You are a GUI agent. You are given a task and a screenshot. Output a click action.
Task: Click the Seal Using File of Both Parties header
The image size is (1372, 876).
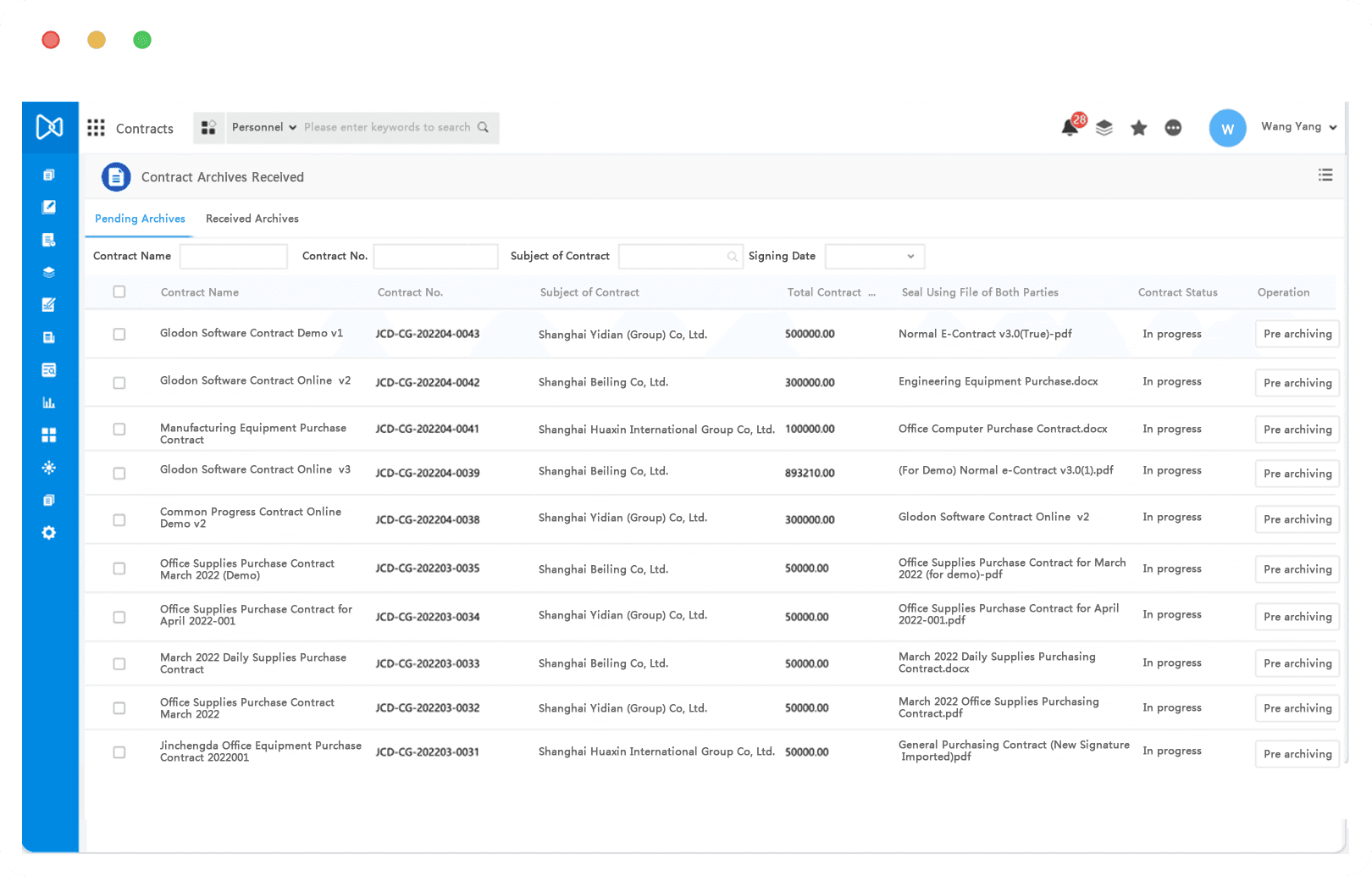click(x=980, y=292)
